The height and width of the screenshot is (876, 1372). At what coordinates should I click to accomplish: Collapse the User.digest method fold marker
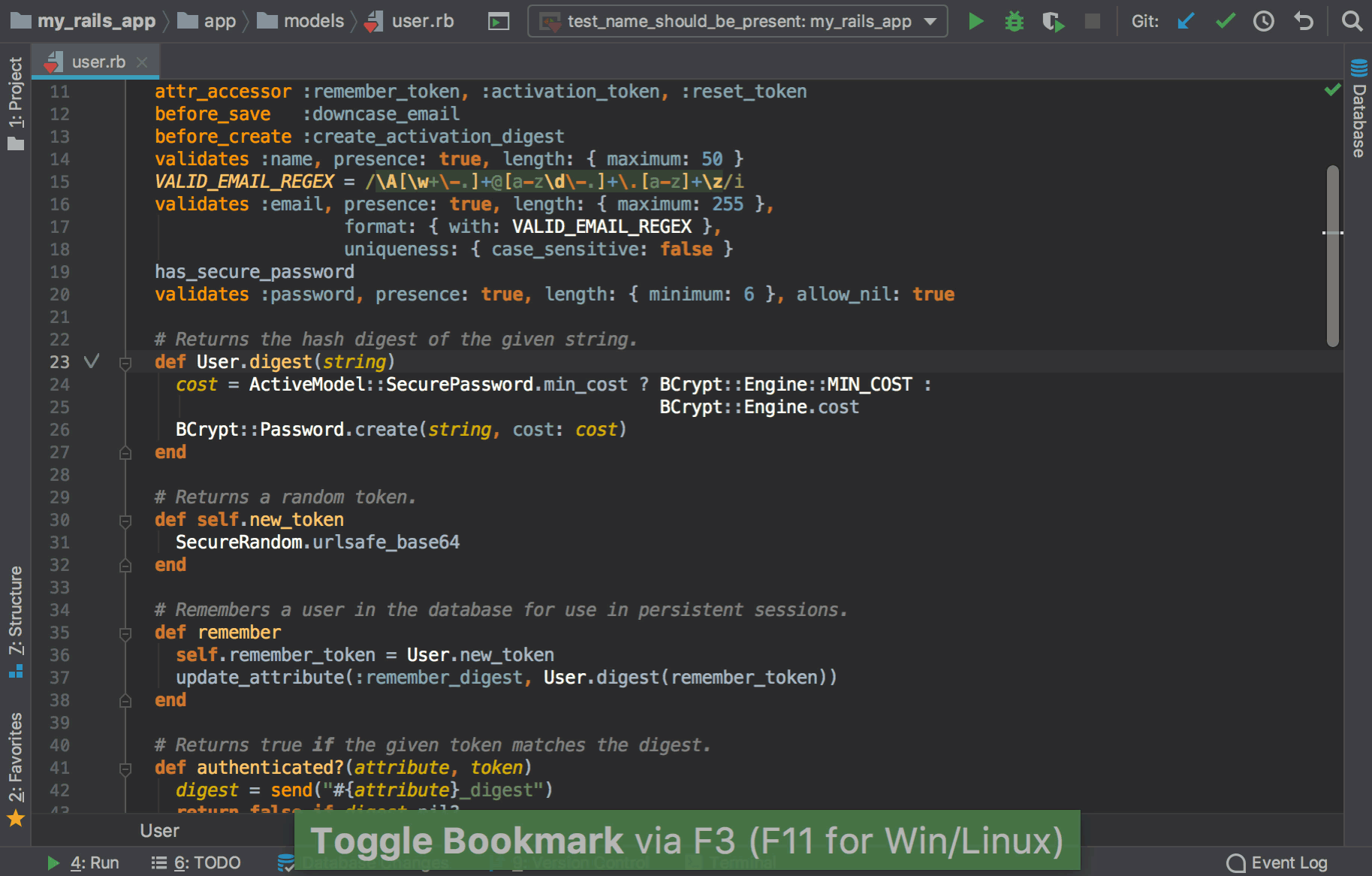coord(125,363)
